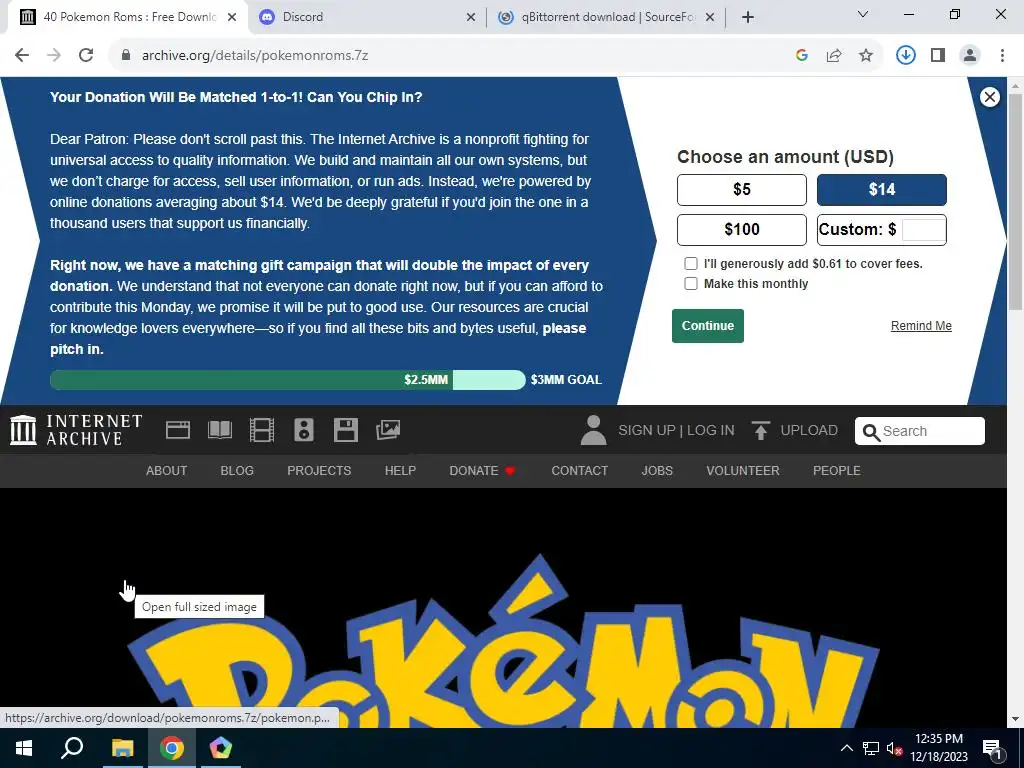Open the Windows notification center icon
This screenshot has width=1024, height=768.
click(x=991, y=748)
